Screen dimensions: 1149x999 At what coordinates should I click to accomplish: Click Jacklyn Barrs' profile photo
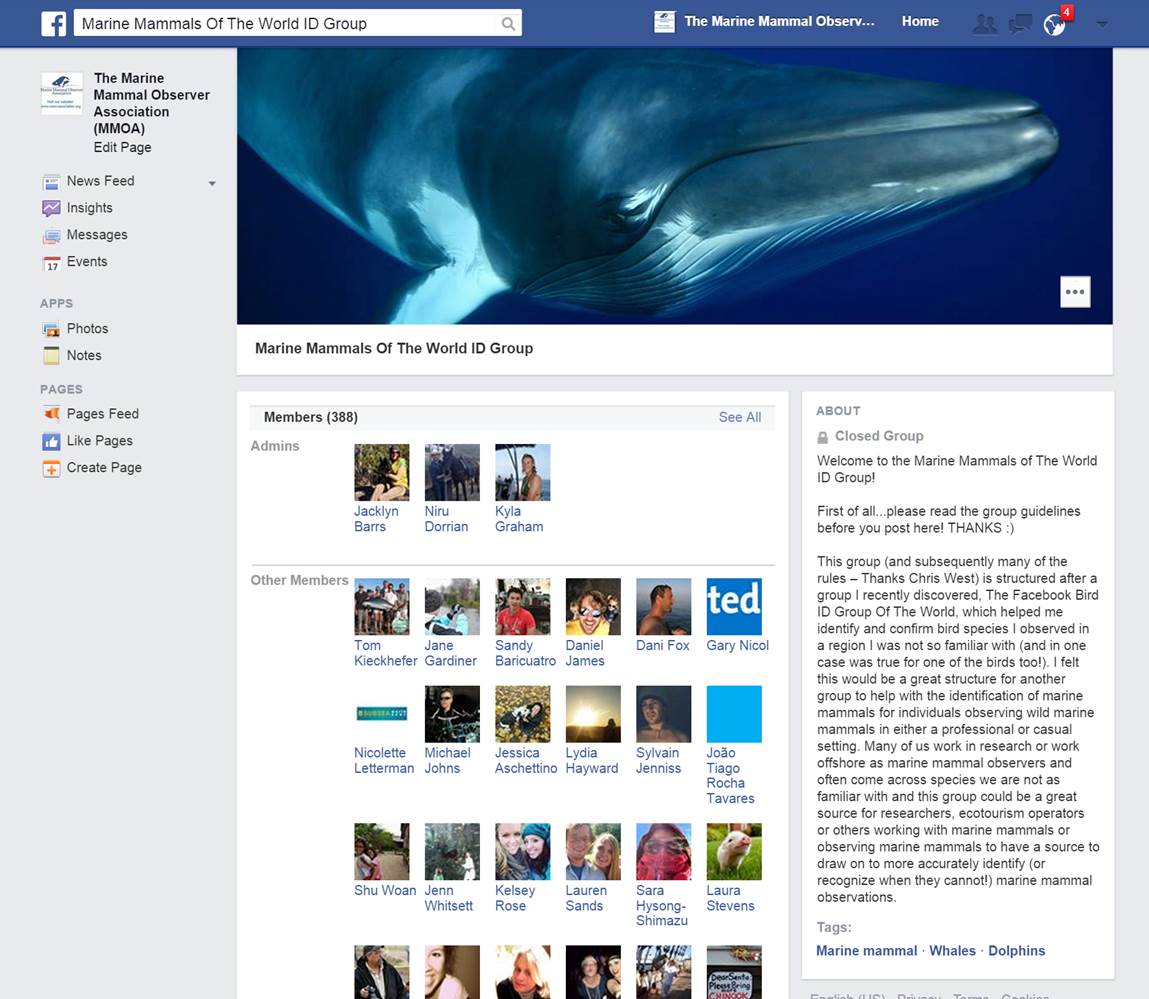[x=382, y=473]
